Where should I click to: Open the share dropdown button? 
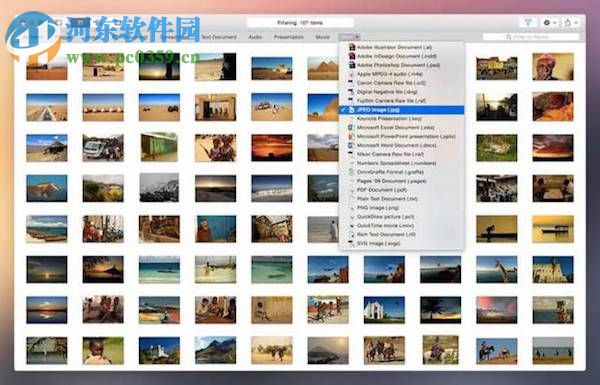pos(571,23)
